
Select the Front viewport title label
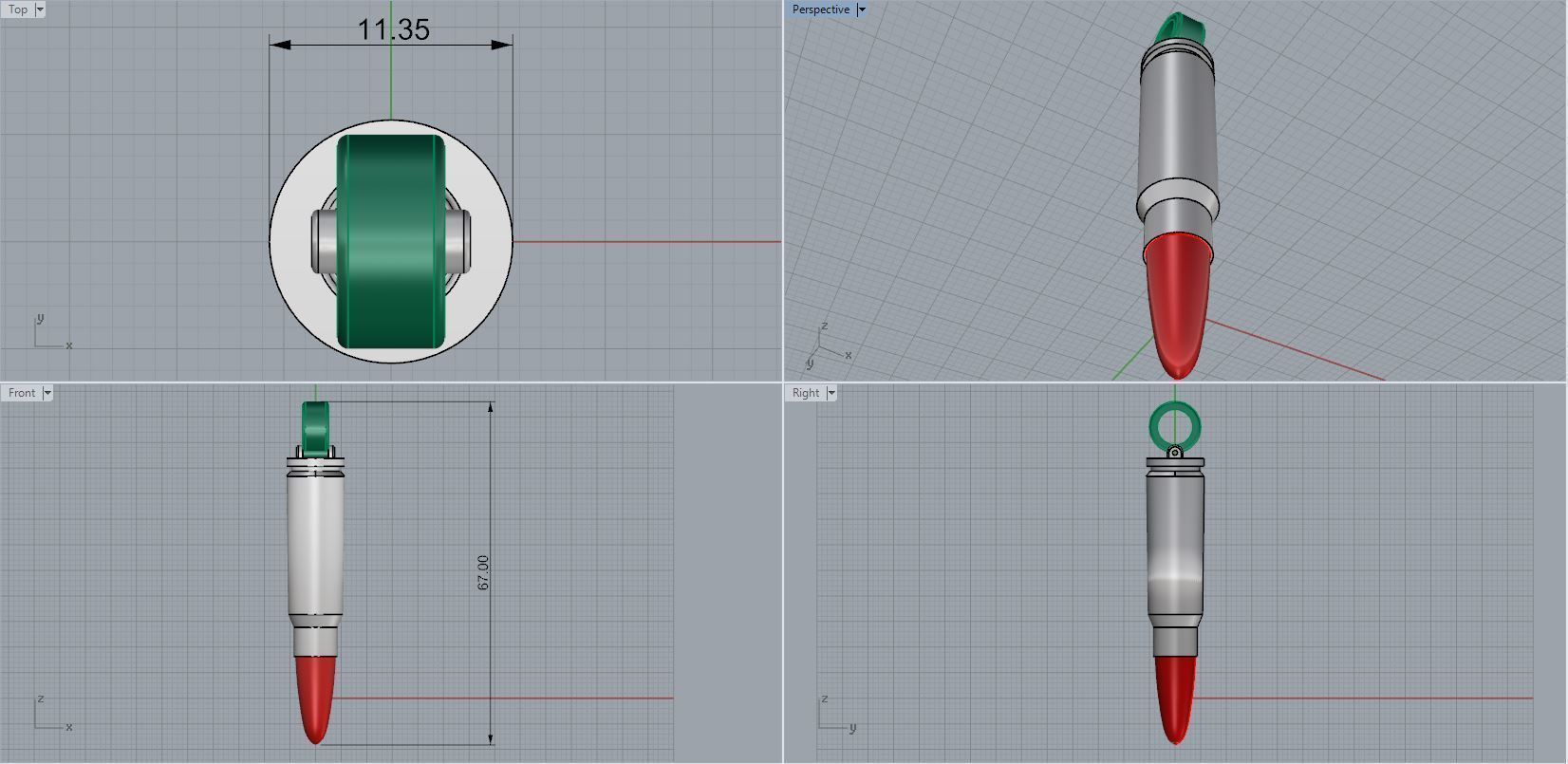[22, 393]
